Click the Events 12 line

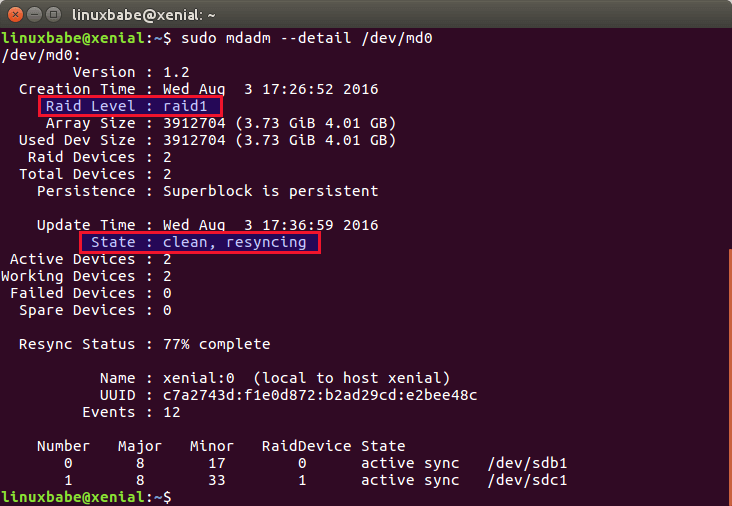130,412
